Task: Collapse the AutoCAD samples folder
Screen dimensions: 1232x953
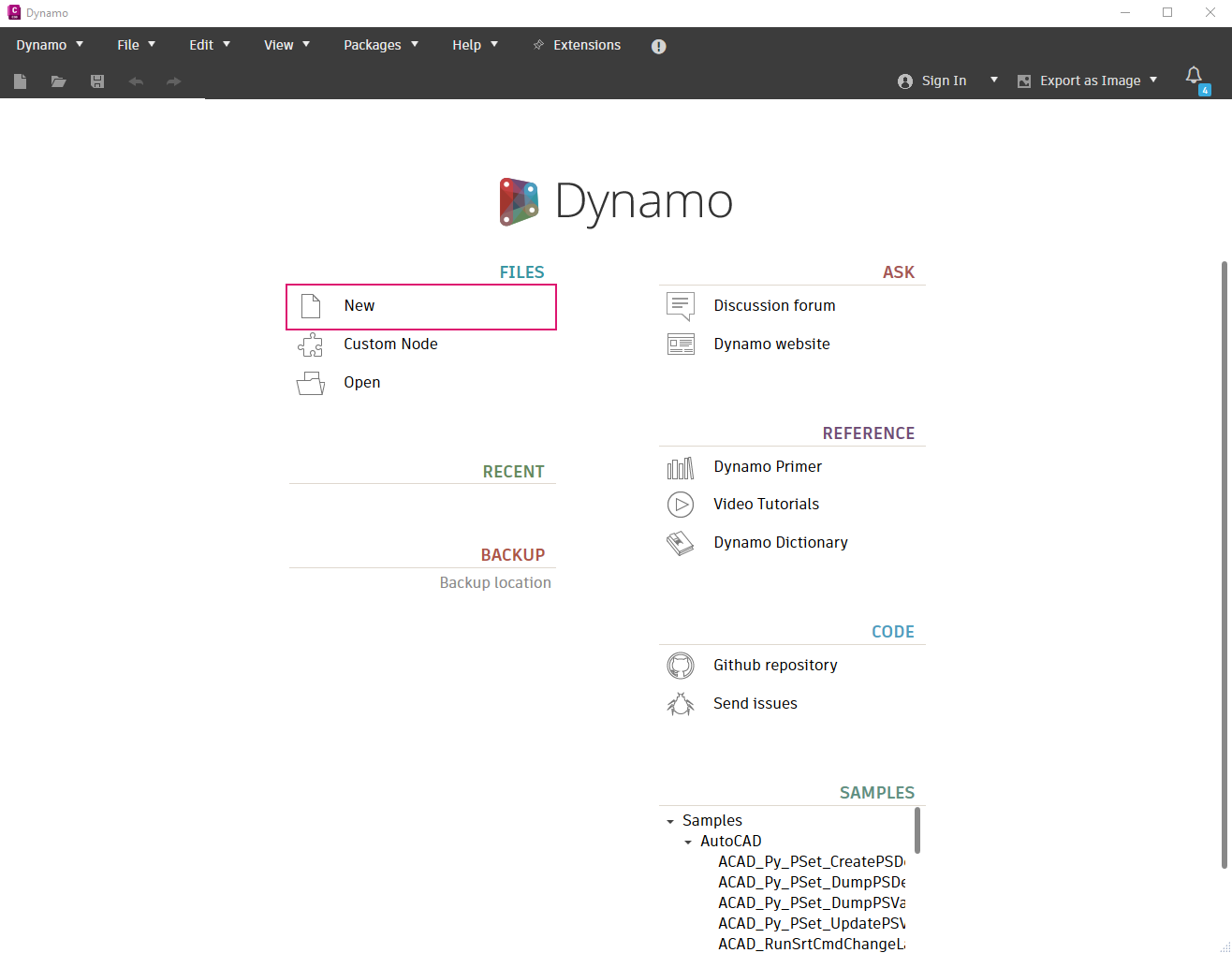Action: pos(688,842)
